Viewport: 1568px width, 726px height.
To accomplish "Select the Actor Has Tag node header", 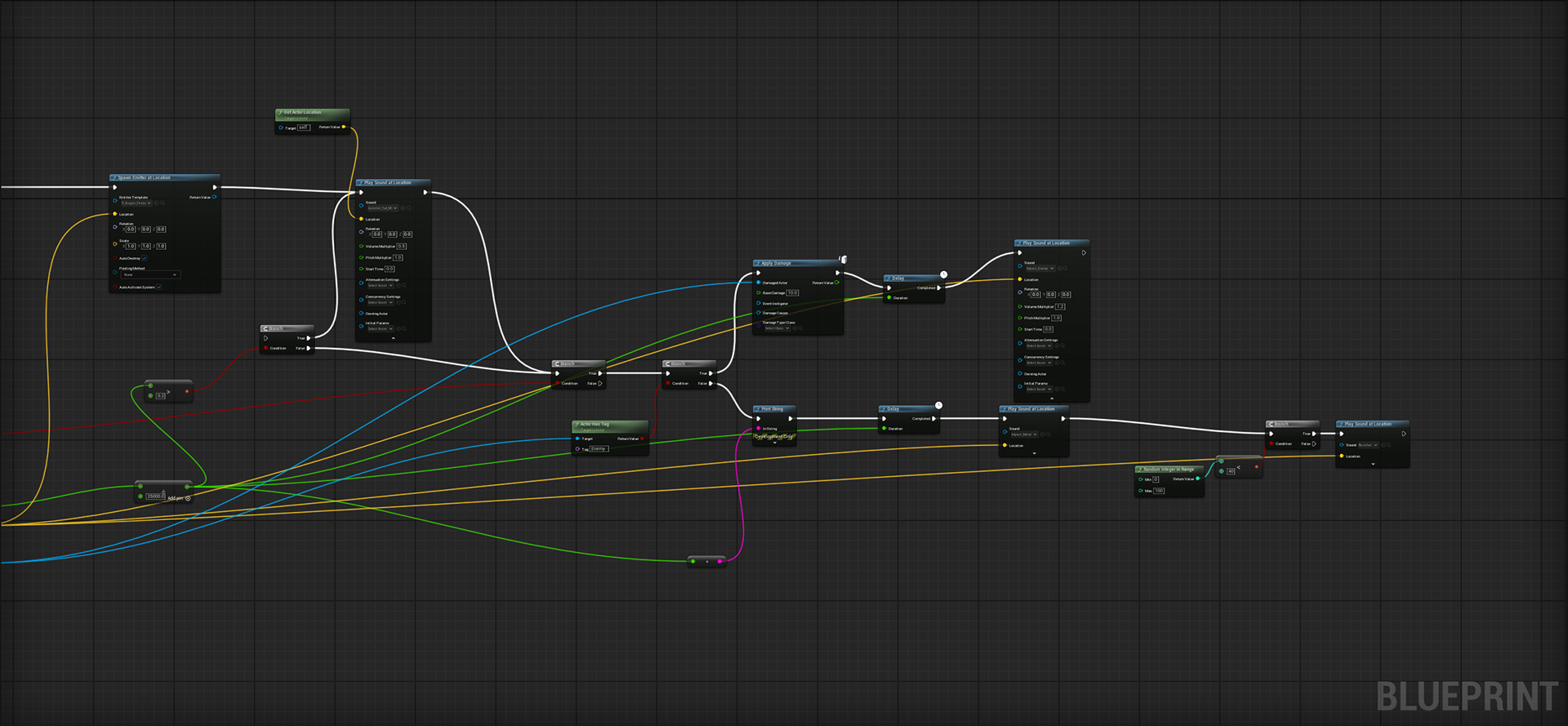I will 610,426.
